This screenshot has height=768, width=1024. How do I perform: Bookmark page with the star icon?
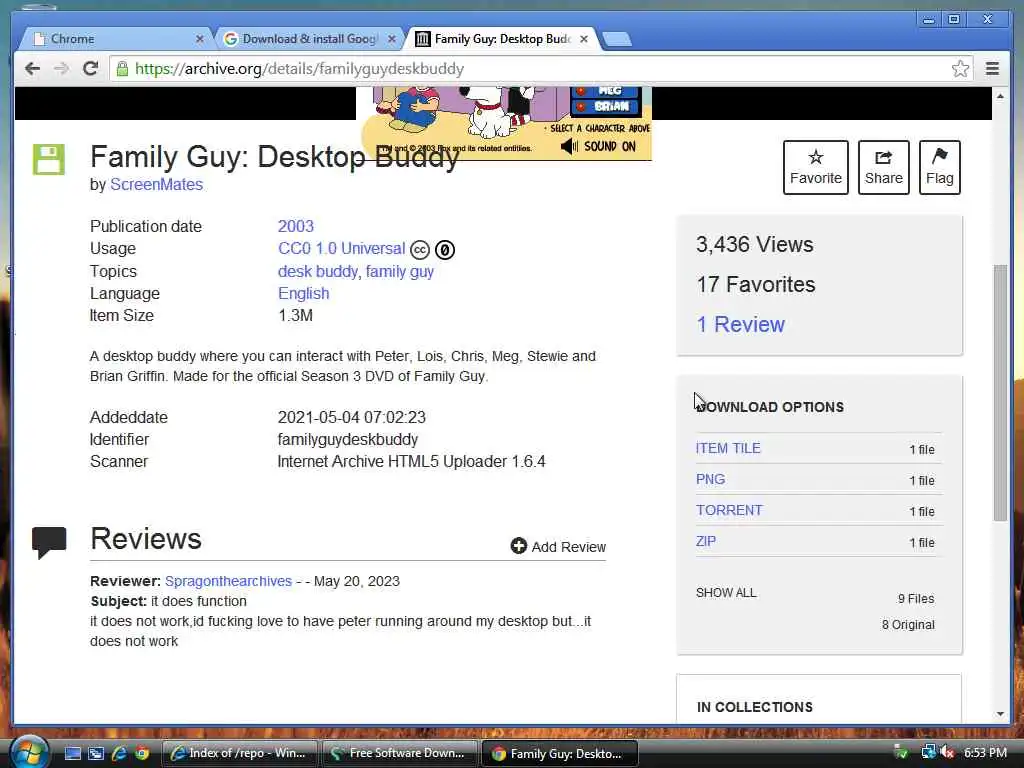[960, 69]
